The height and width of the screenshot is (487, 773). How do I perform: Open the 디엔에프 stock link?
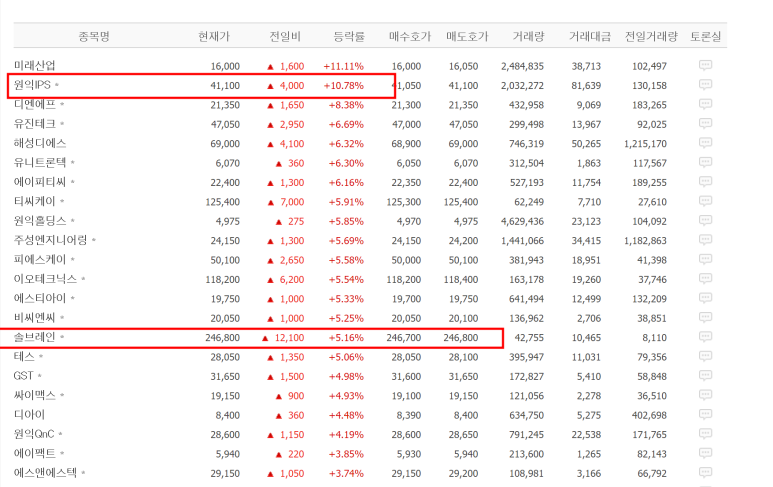(x=35, y=104)
